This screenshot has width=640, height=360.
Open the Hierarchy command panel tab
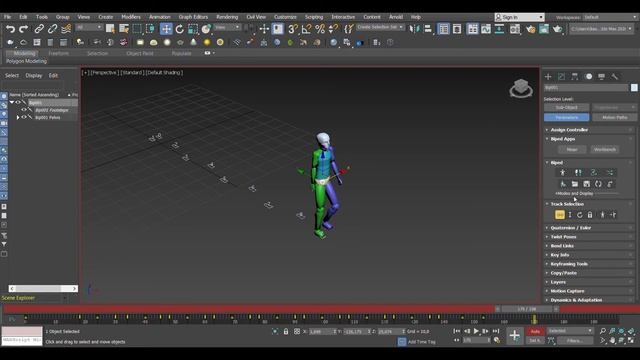coord(575,76)
